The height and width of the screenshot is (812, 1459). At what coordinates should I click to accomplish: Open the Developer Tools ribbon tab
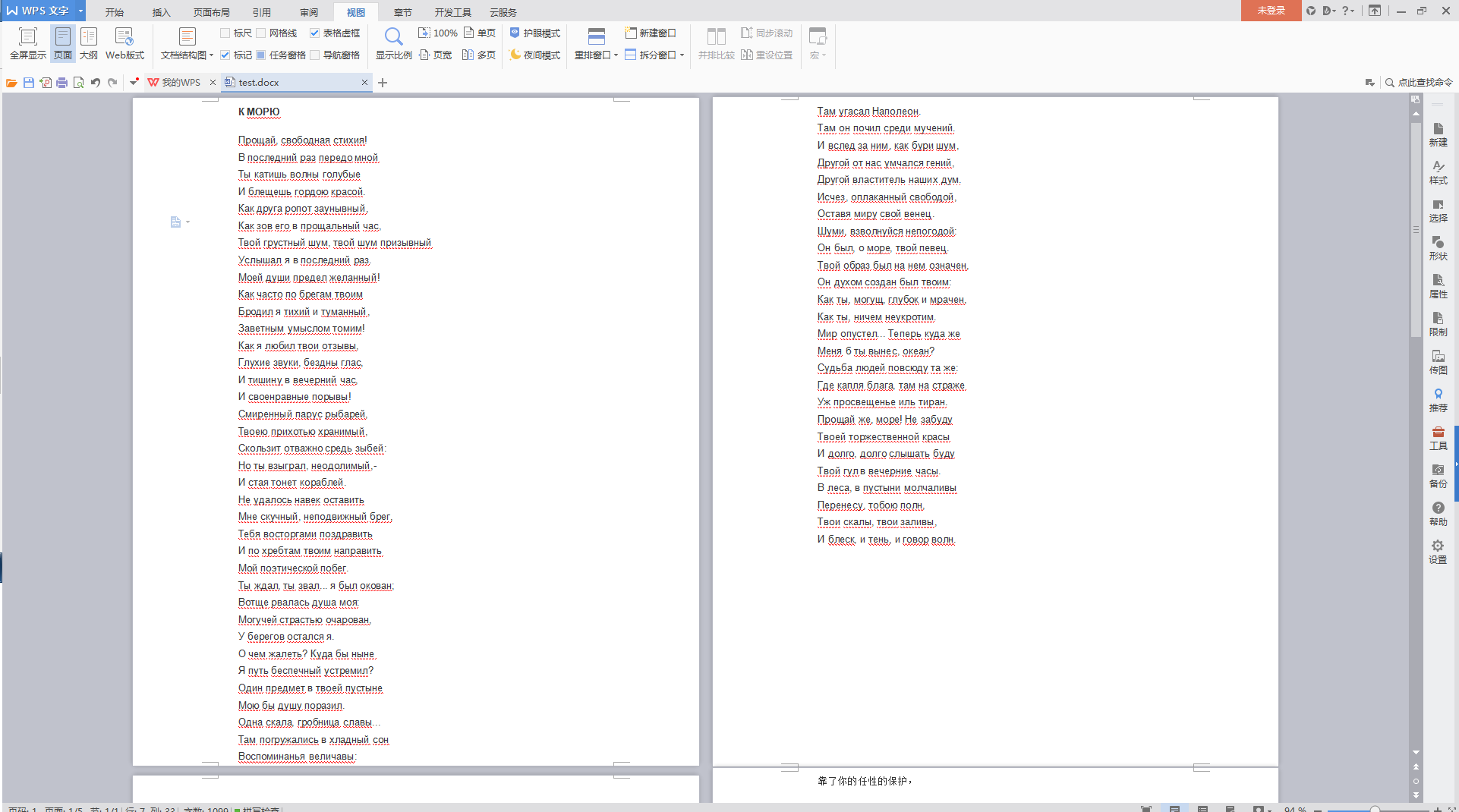tap(453, 12)
